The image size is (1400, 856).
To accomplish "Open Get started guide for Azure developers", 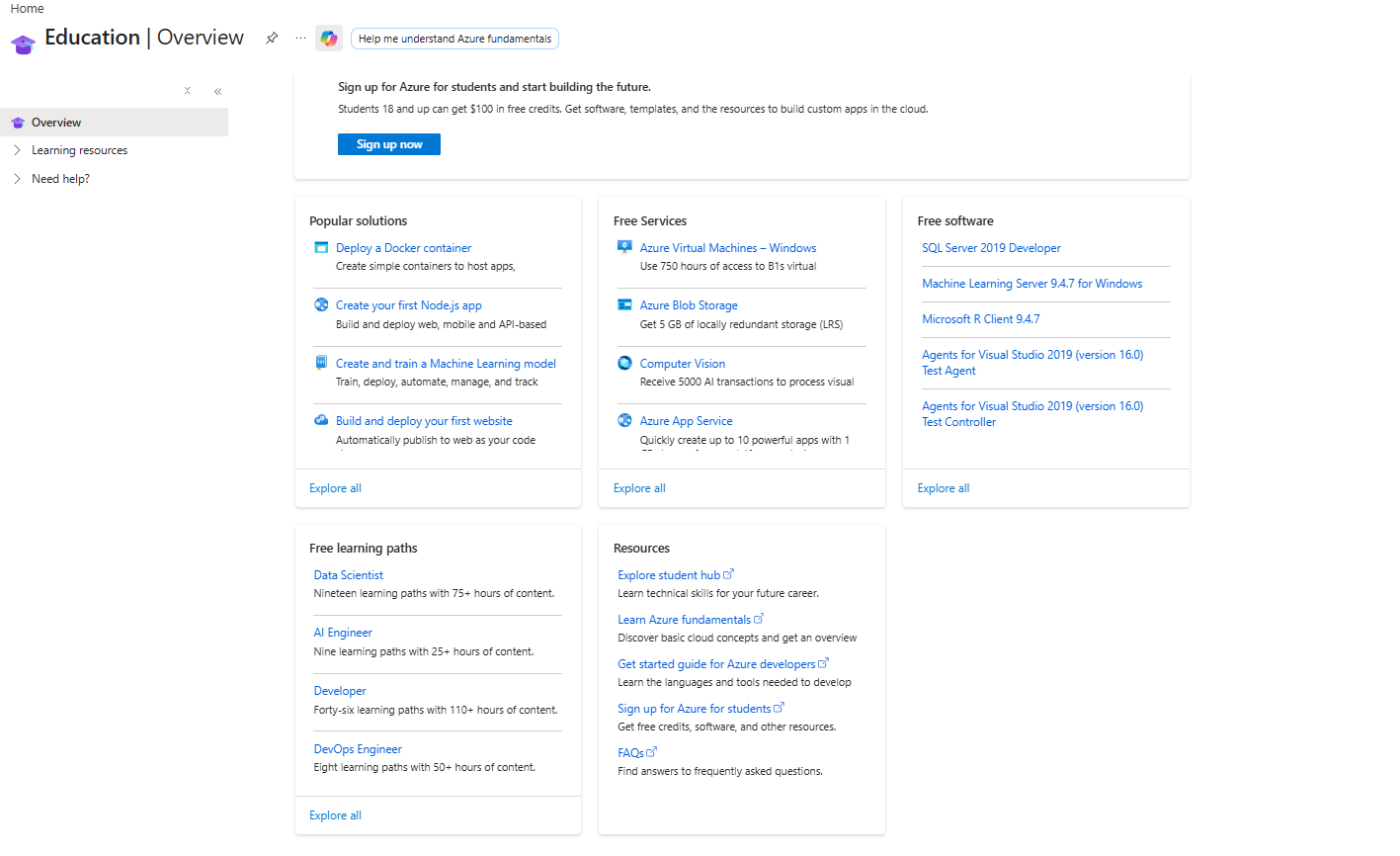I will [716, 664].
